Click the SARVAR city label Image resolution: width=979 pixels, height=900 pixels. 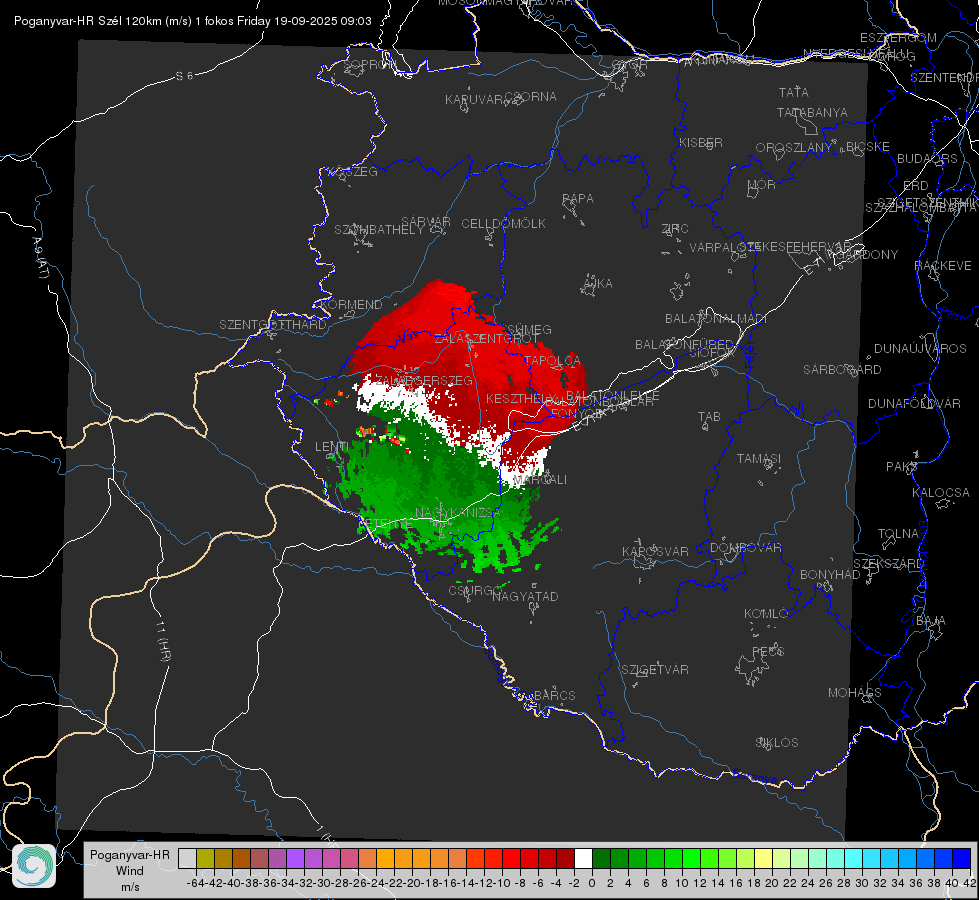pos(426,222)
